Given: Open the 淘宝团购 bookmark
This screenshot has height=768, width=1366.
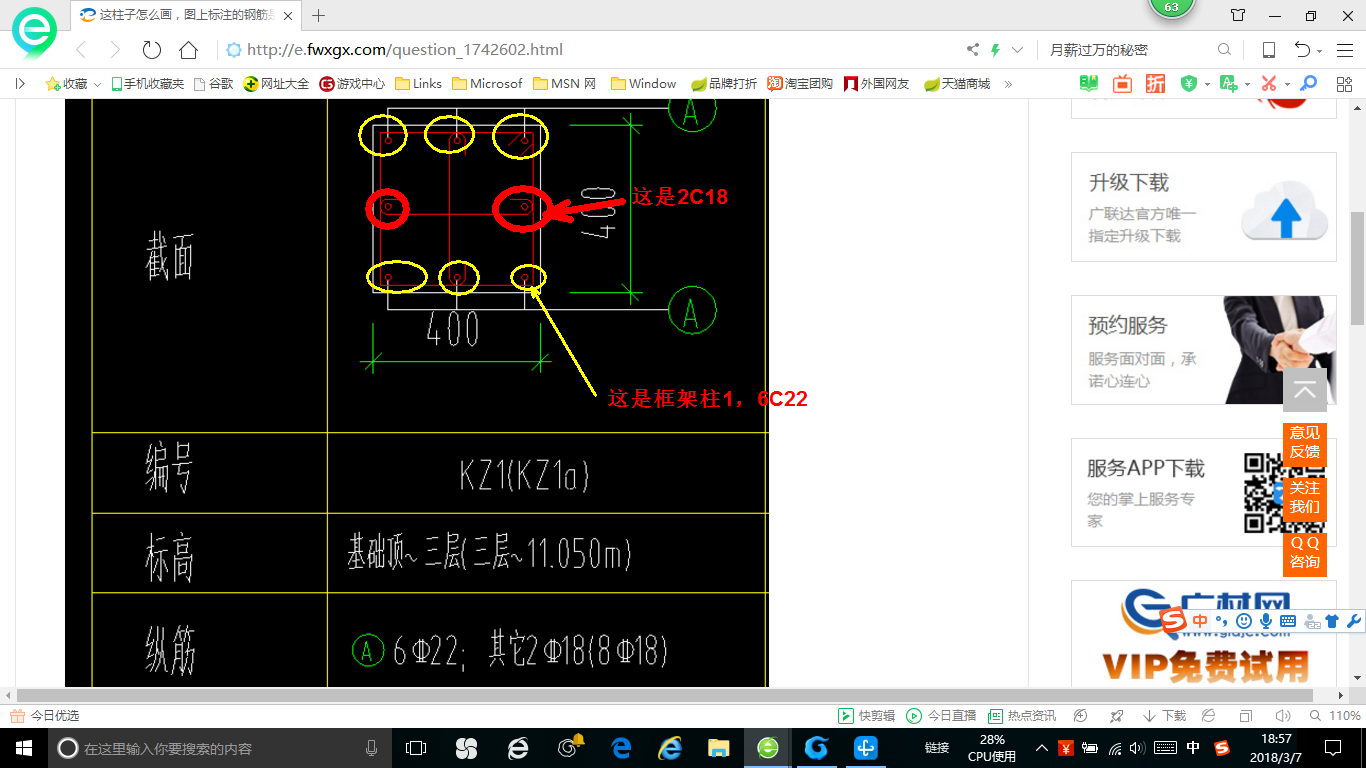Looking at the screenshot, I should 800,84.
